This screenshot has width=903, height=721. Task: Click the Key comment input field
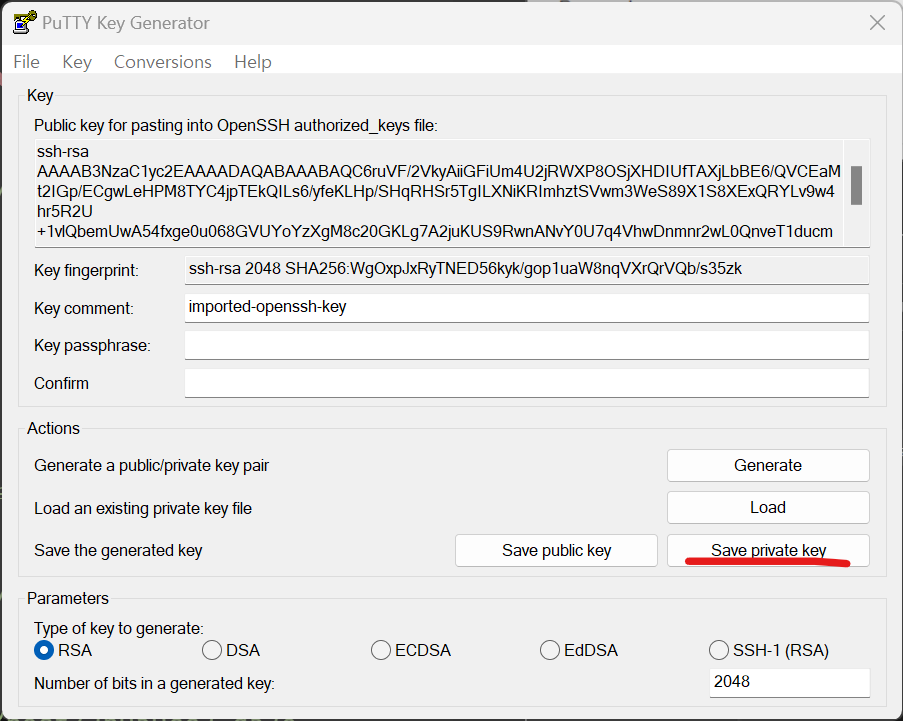click(526, 308)
